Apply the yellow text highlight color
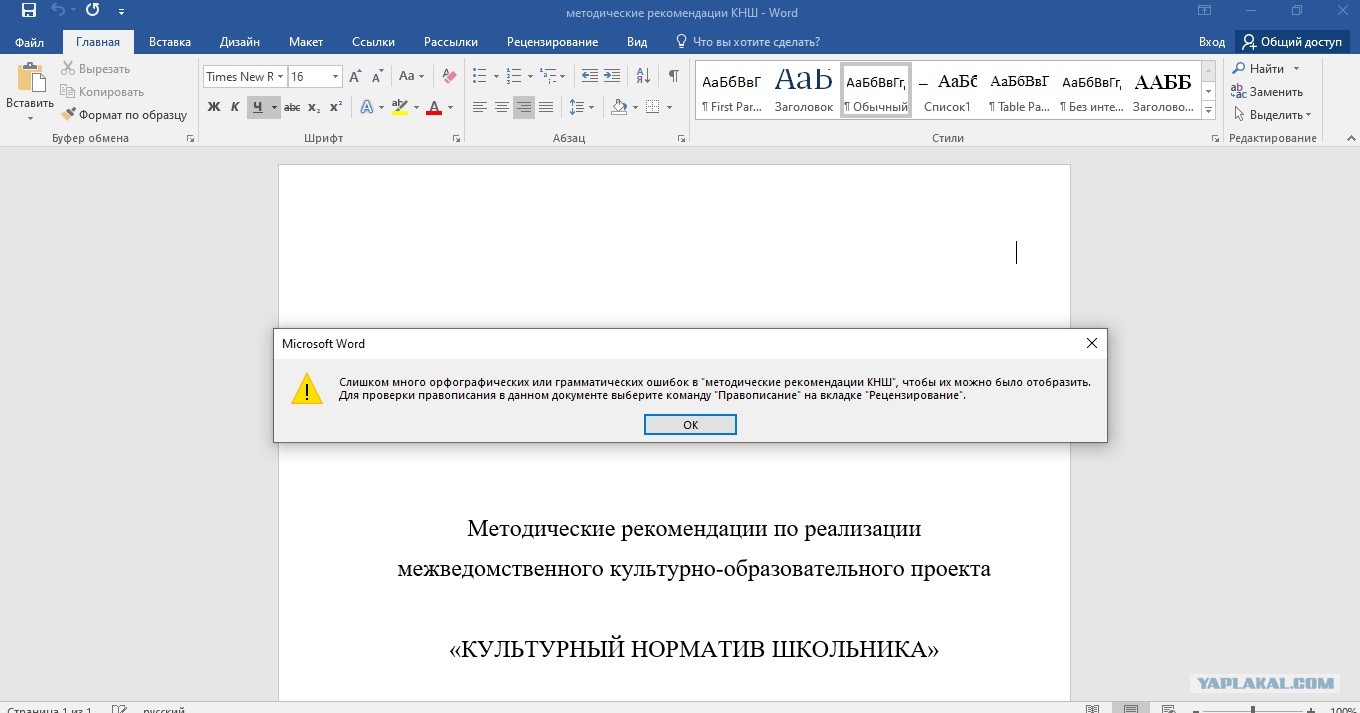The image size is (1360, 713). (x=400, y=107)
